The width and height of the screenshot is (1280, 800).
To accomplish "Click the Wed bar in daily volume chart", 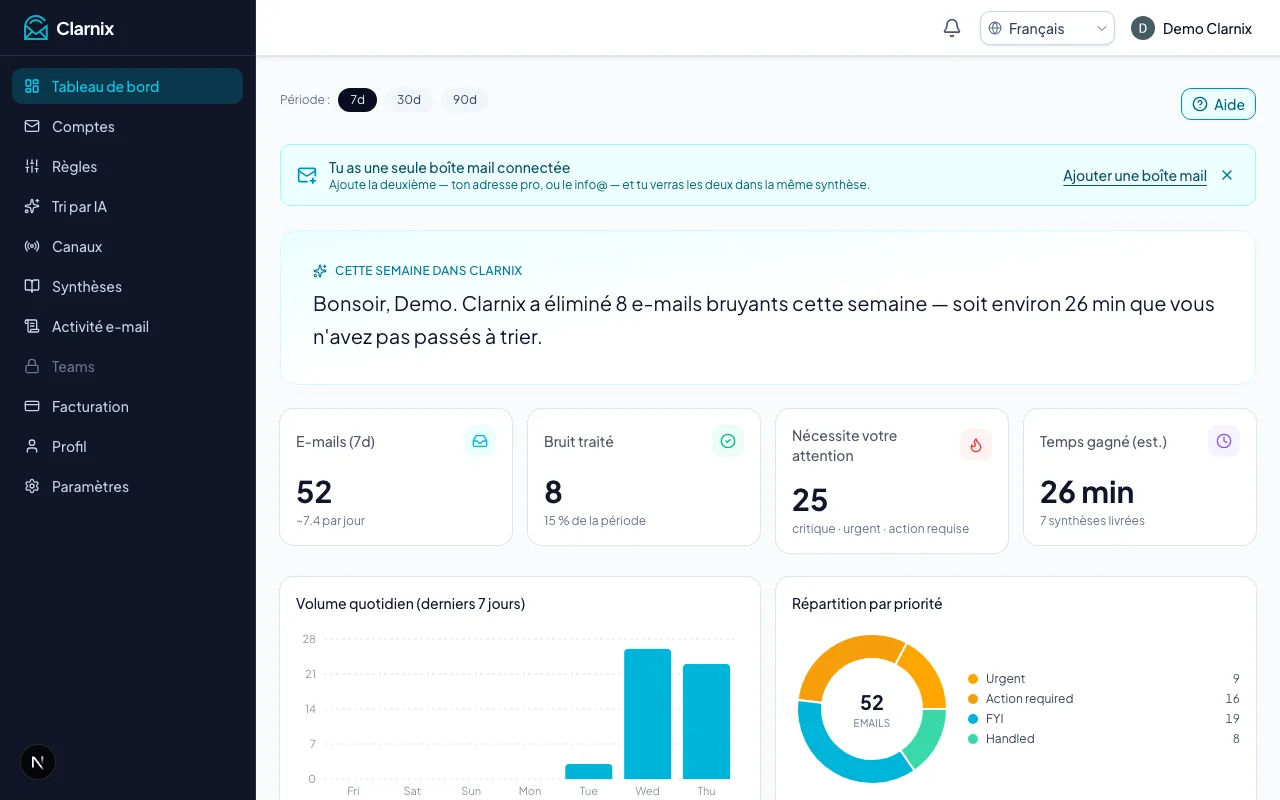I will click(648, 714).
